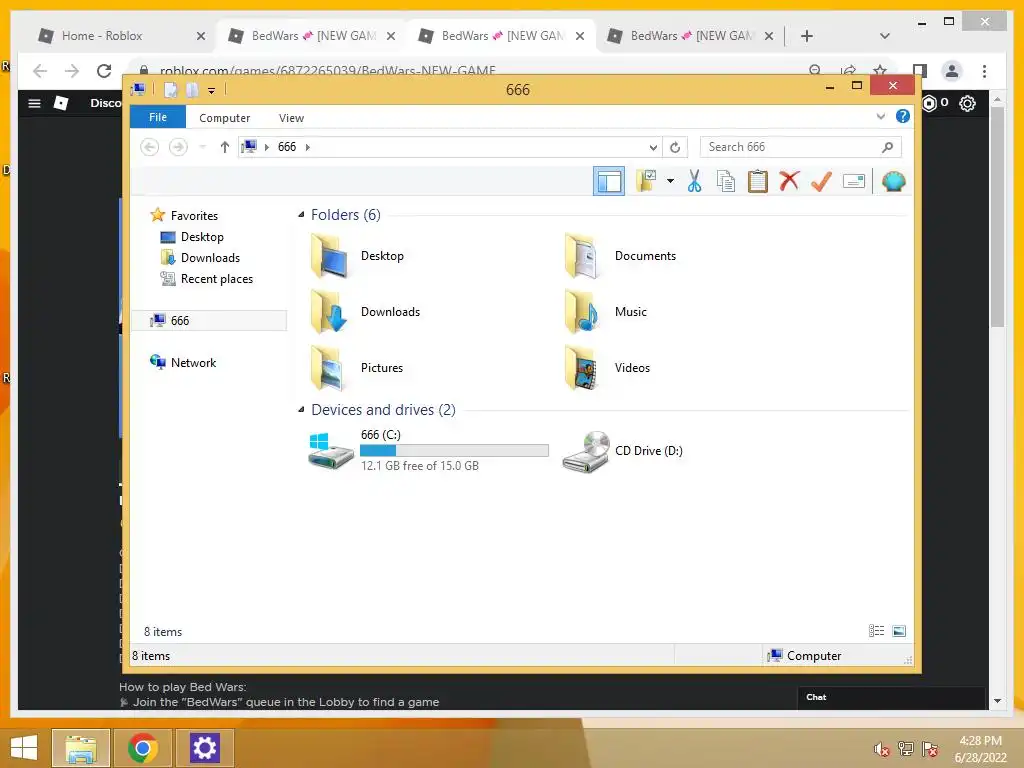
Task: Open Explorer Help question mark icon
Action: [x=903, y=116]
